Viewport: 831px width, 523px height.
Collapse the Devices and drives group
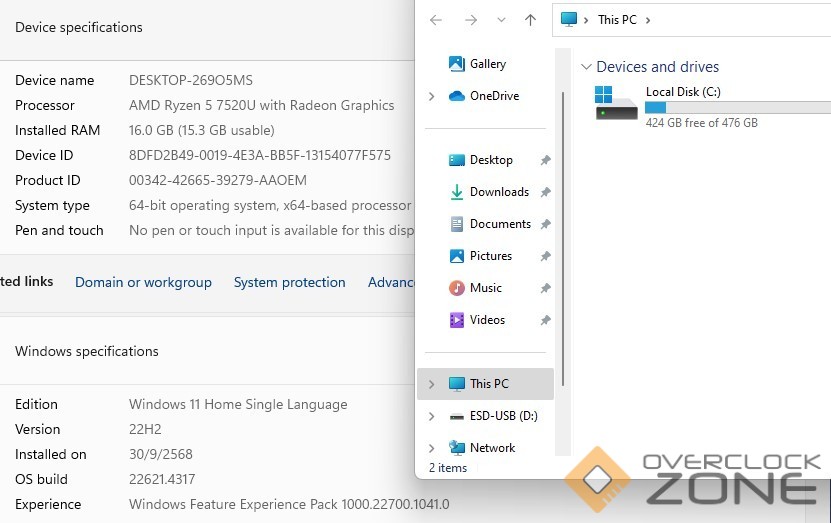coord(586,67)
